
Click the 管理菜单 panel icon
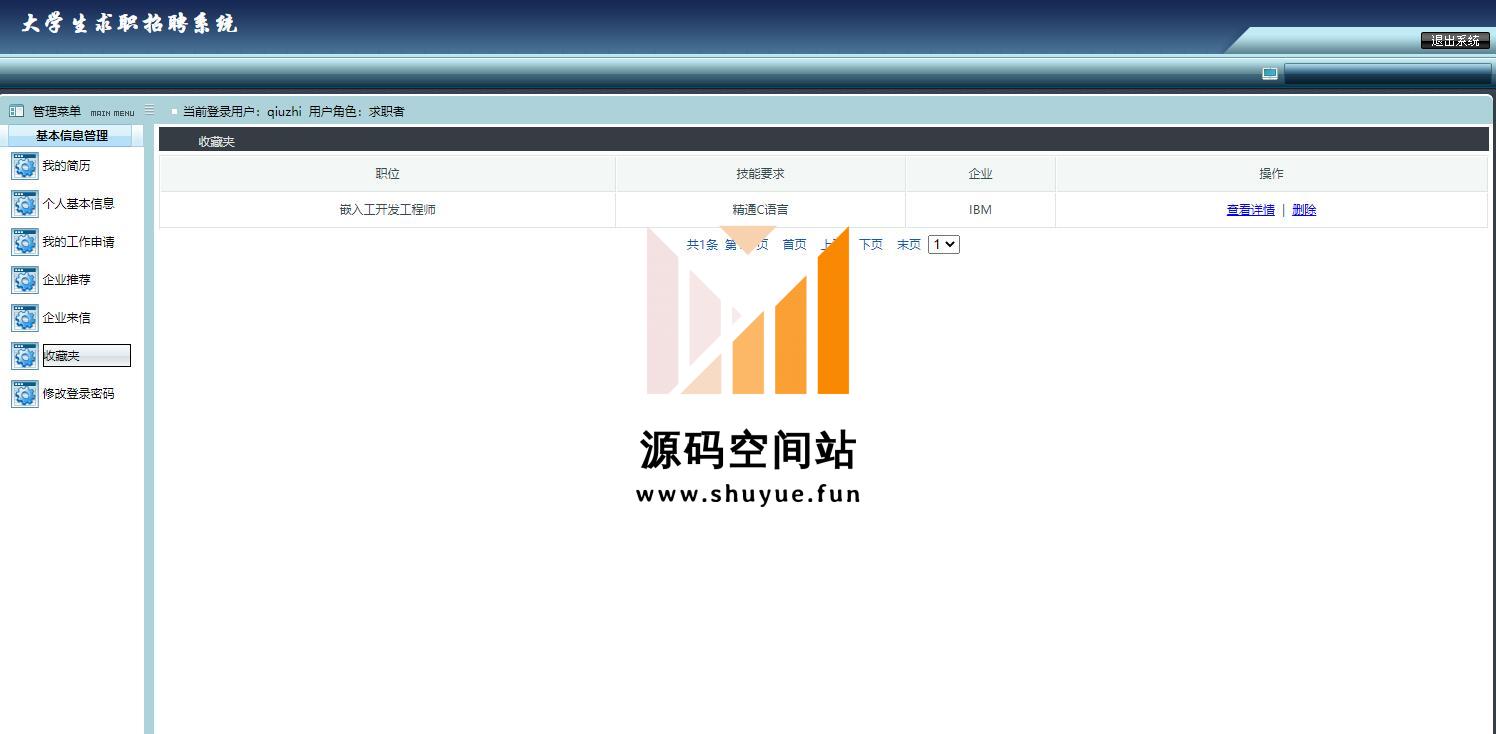pos(17,111)
